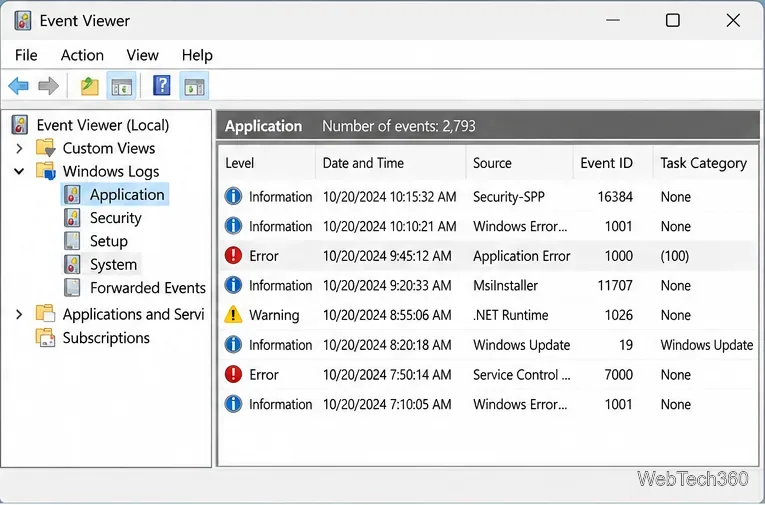Select the event at 10/20/2024 10:15:32 AM
The height and width of the screenshot is (505, 765).
pos(488,196)
